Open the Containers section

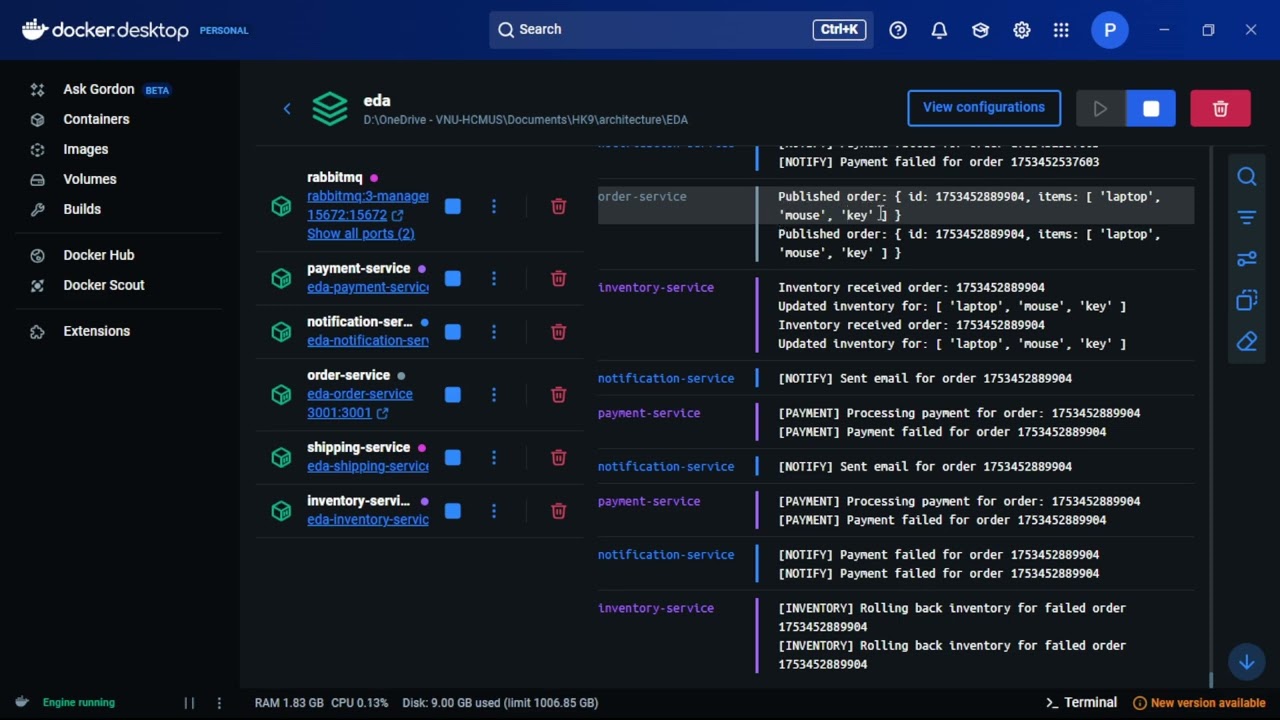pyautogui.click(x=96, y=119)
